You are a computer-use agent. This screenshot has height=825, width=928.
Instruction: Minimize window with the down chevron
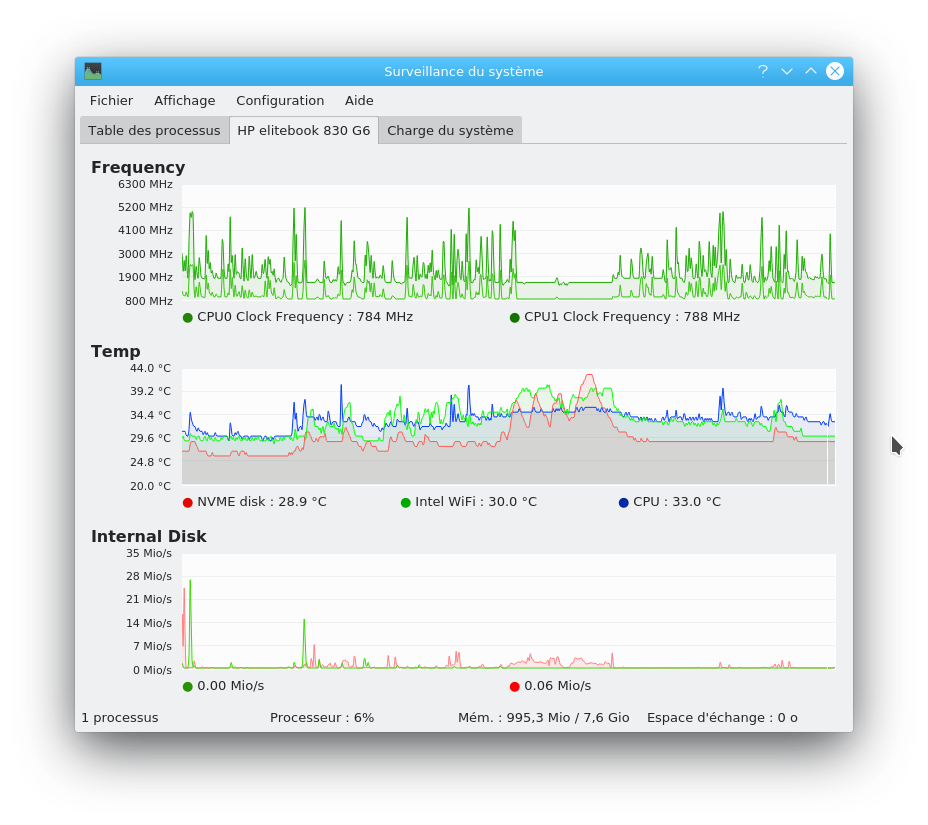coord(787,72)
